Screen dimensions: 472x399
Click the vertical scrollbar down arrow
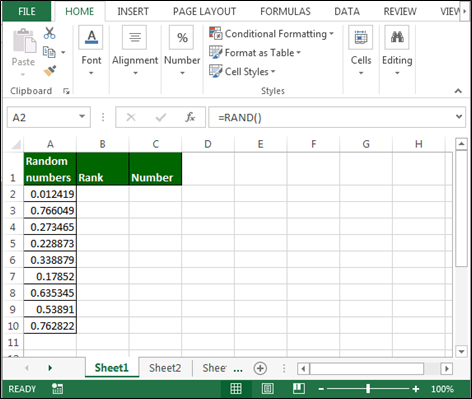coord(461,351)
